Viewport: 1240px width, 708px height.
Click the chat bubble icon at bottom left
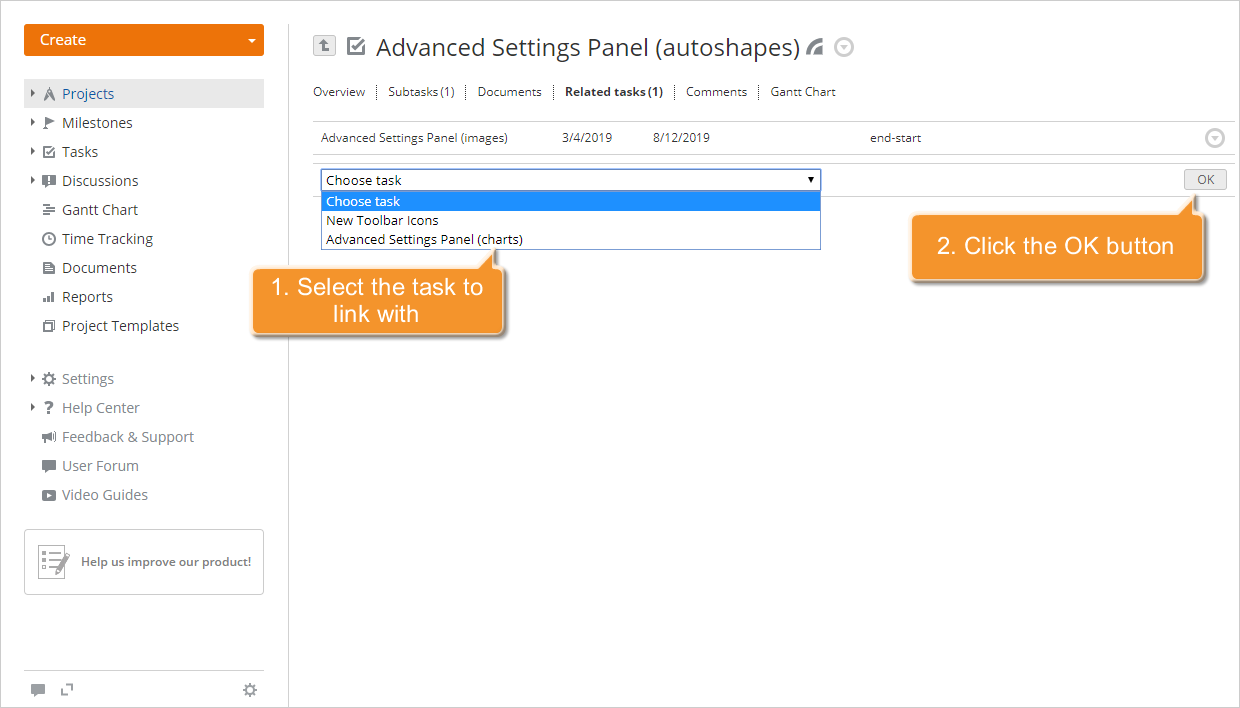[x=38, y=689]
